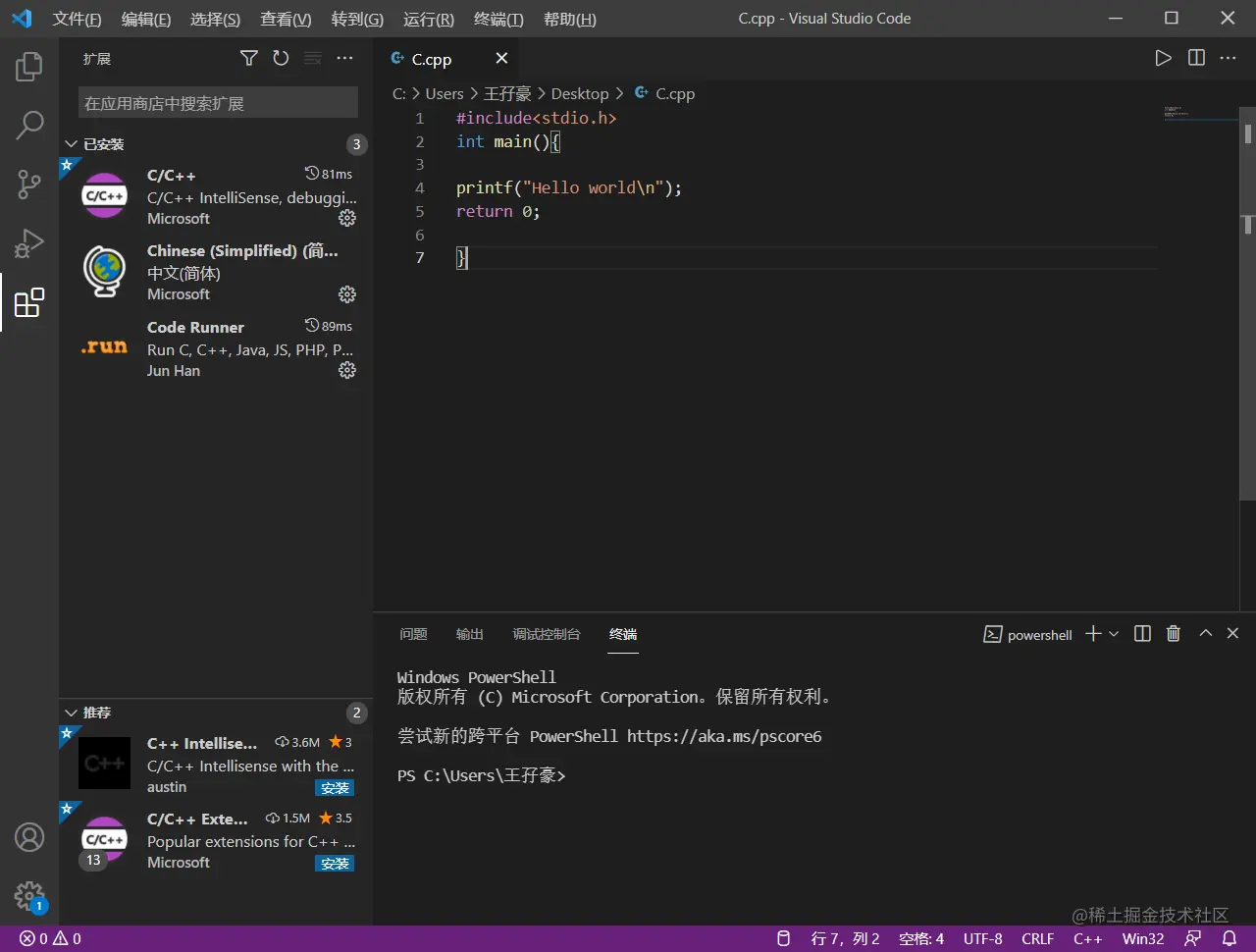The height and width of the screenshot is (952, 1256).
Task: Focus the extension marketplace search box
Action: point(218,103)
